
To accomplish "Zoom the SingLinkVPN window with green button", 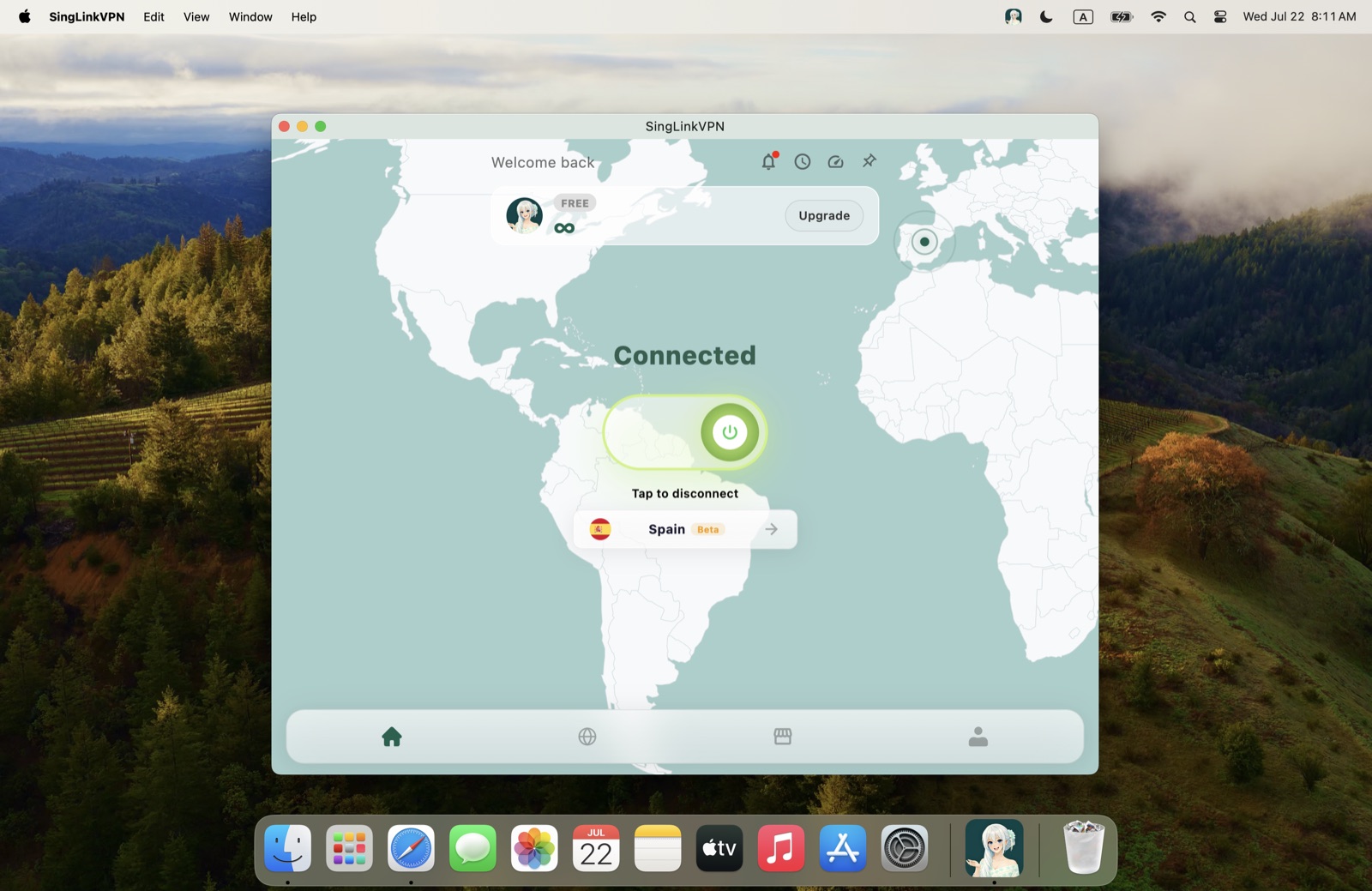I will (321, 126).
